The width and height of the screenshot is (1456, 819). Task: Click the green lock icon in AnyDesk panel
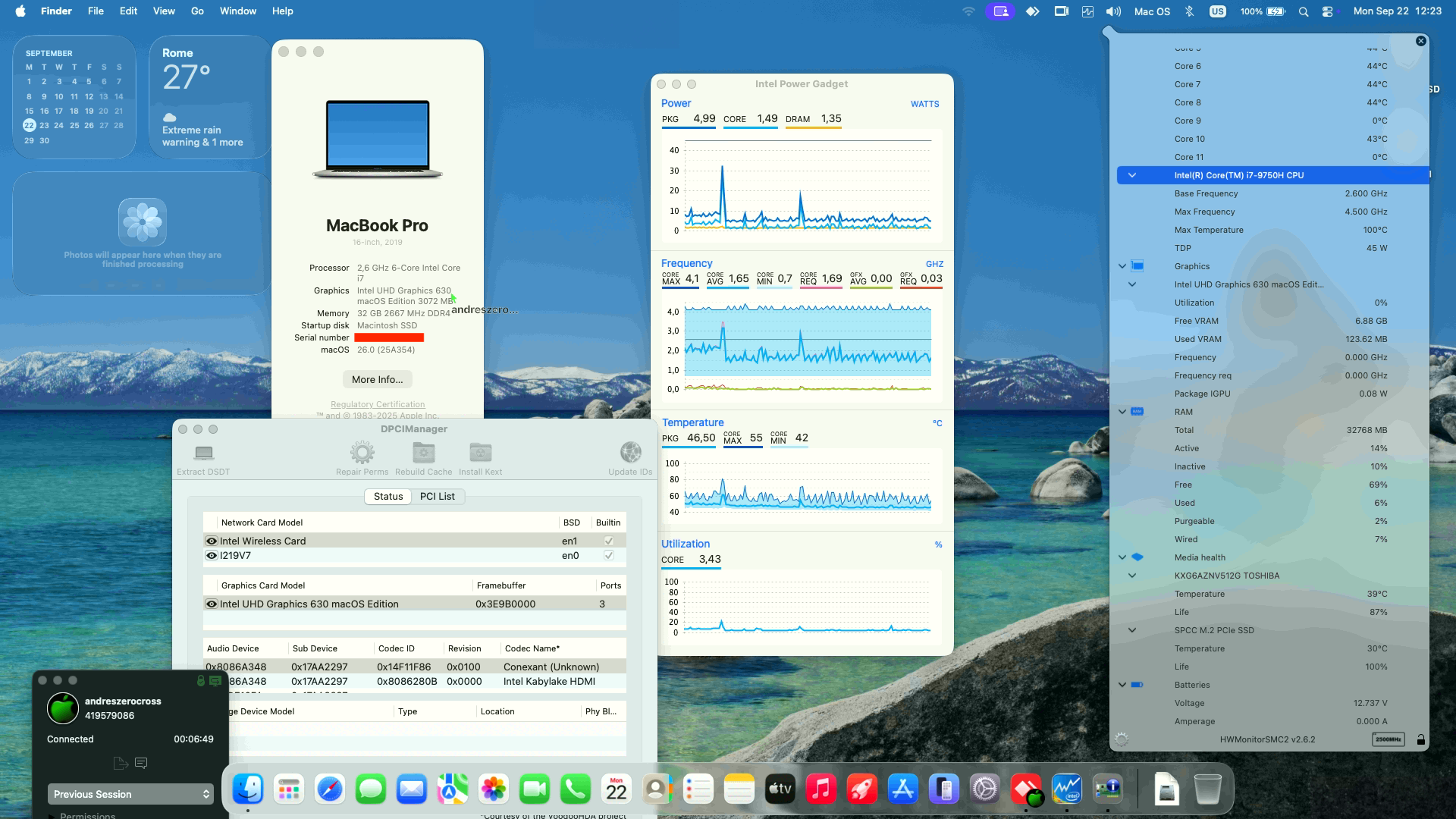pyautogui.click(x=201, y=681)
